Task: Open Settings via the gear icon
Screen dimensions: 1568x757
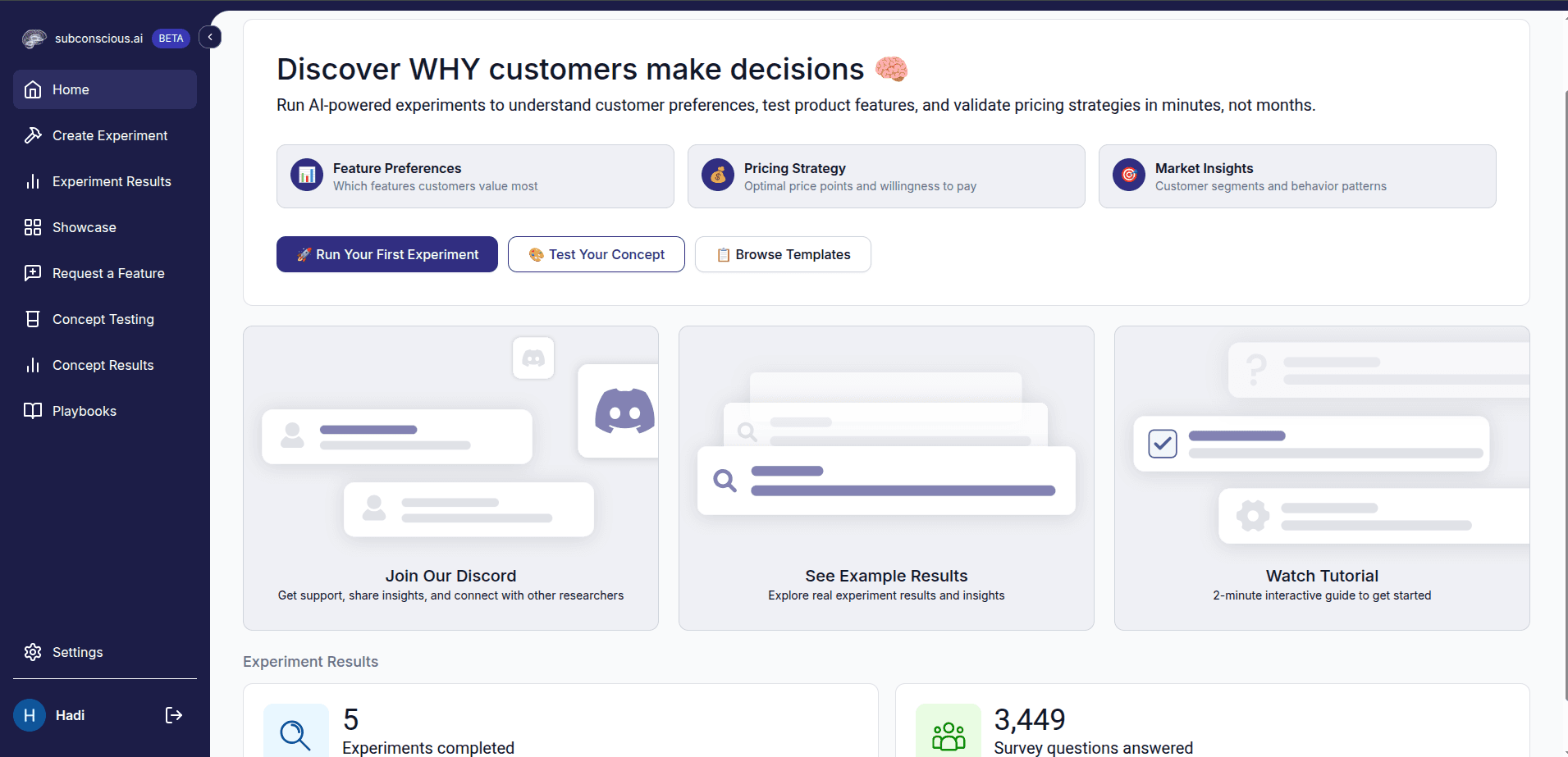Action: point(33,652)
